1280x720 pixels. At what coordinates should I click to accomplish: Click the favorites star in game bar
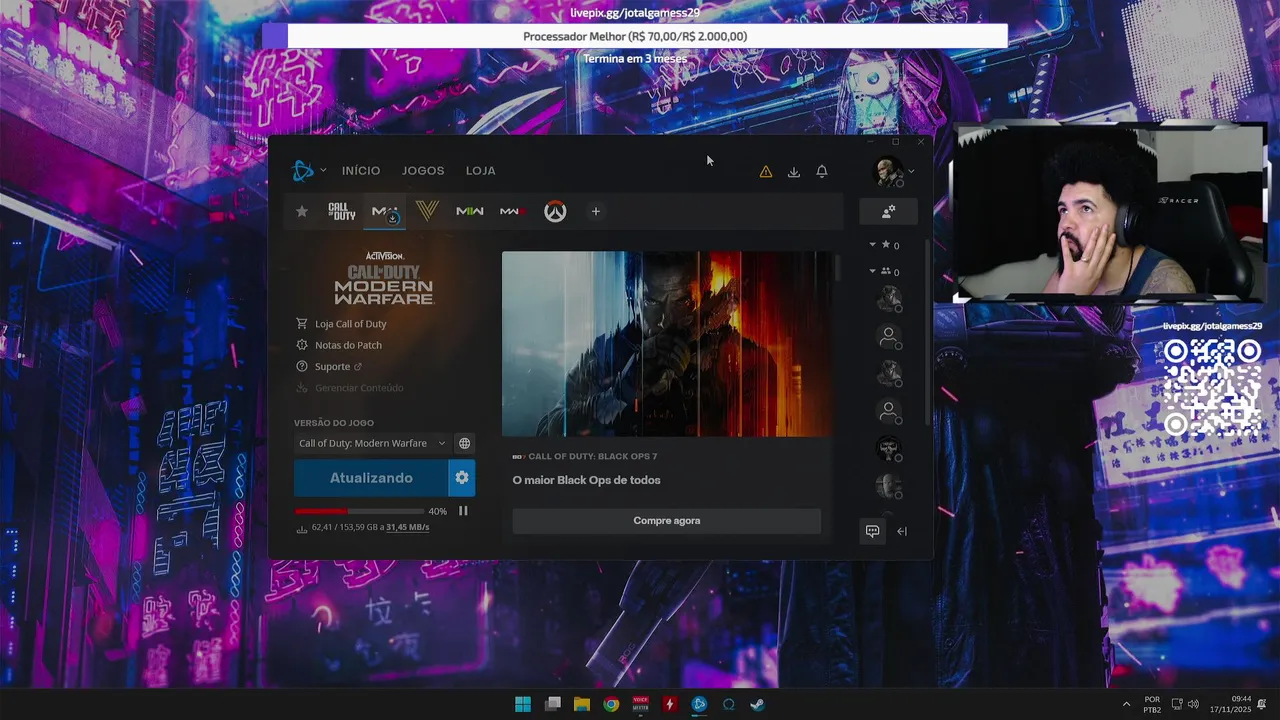(x=302, y=211)
